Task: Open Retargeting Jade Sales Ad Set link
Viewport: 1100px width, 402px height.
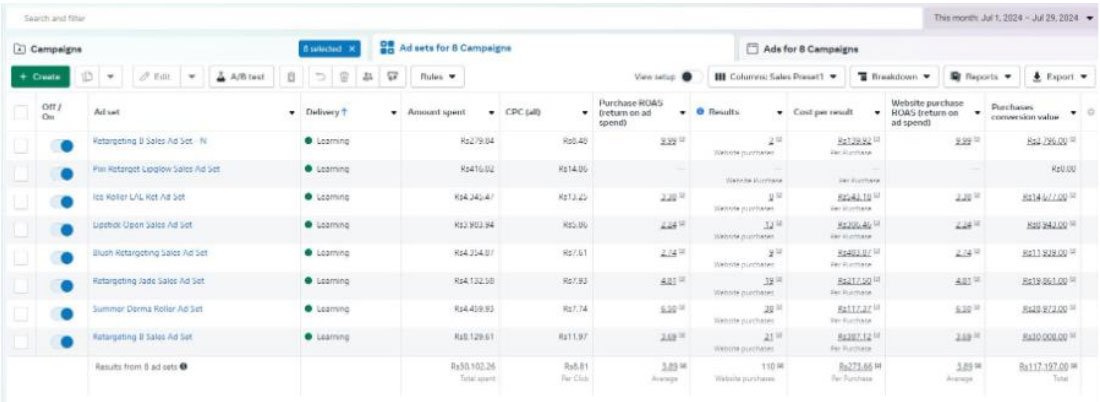Action: (149, 281)
